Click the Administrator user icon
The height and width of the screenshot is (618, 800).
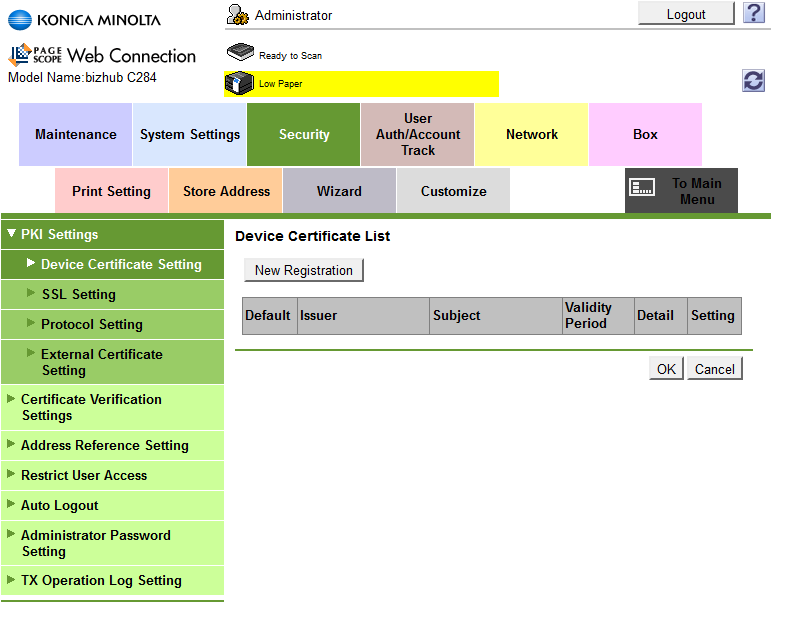tap(237, 14)
